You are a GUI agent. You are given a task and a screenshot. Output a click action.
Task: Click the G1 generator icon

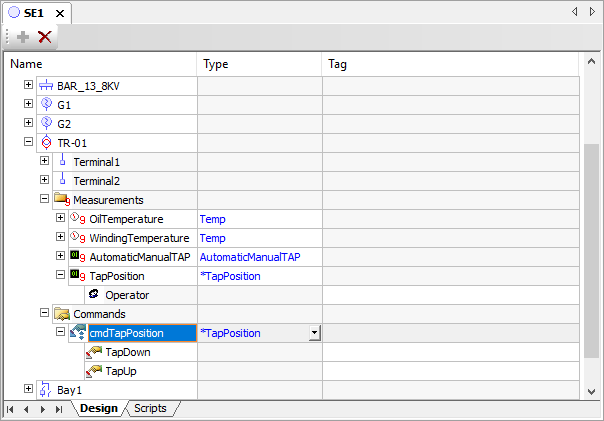pyautogui.click(x=46, y=105)
